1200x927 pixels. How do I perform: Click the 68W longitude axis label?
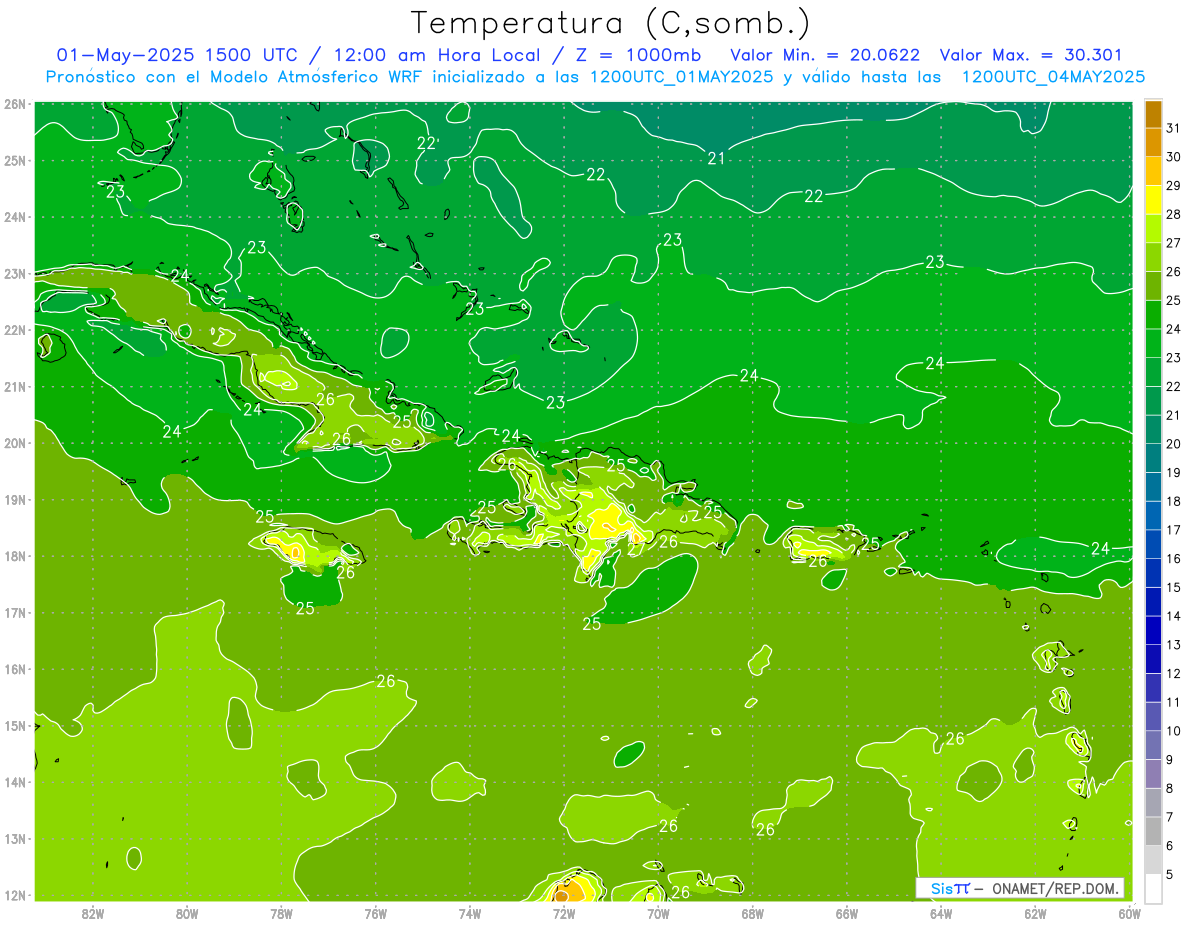click(x=753, y=913)
